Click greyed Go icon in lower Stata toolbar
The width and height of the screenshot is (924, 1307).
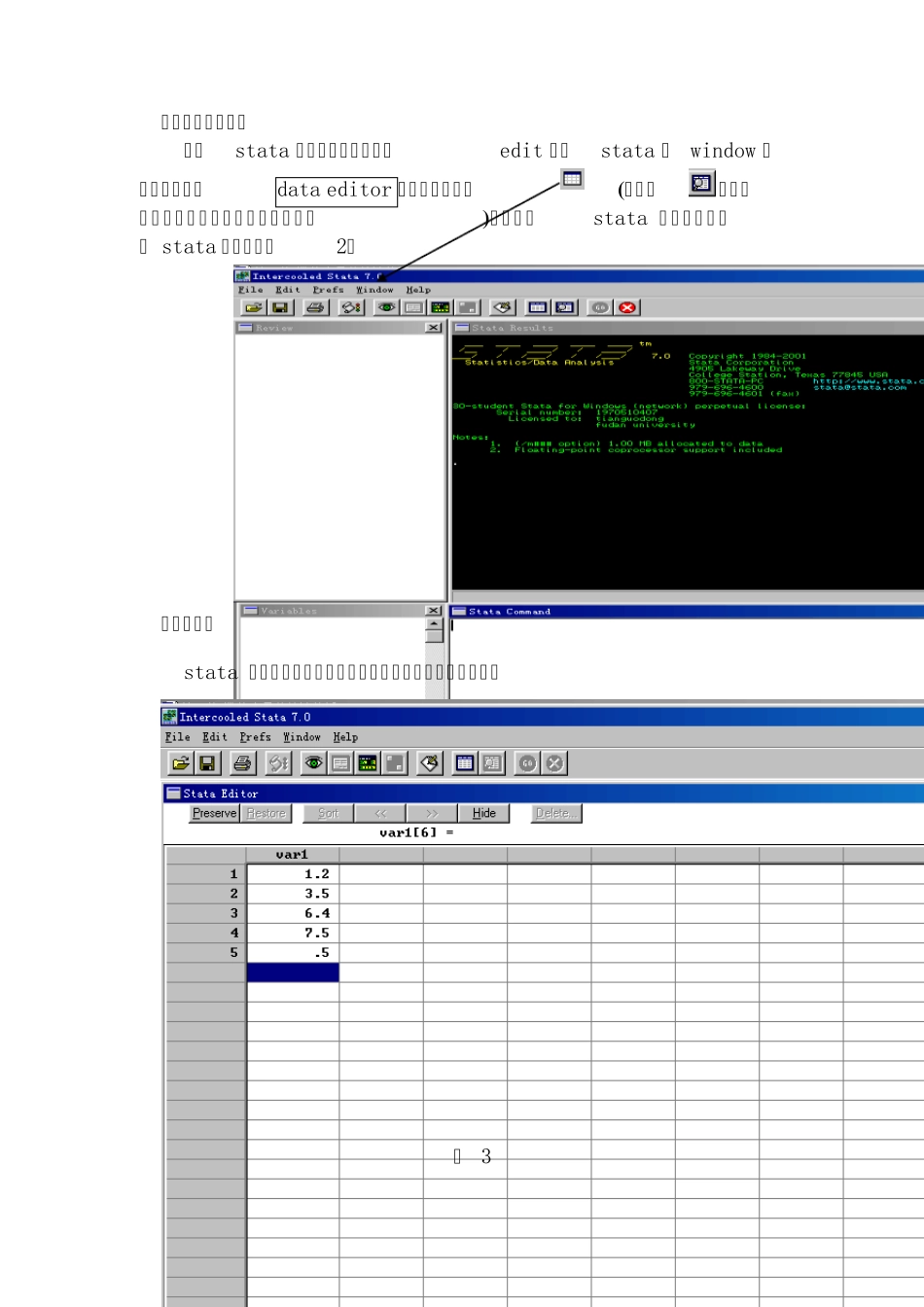click(x=527, y=763)
